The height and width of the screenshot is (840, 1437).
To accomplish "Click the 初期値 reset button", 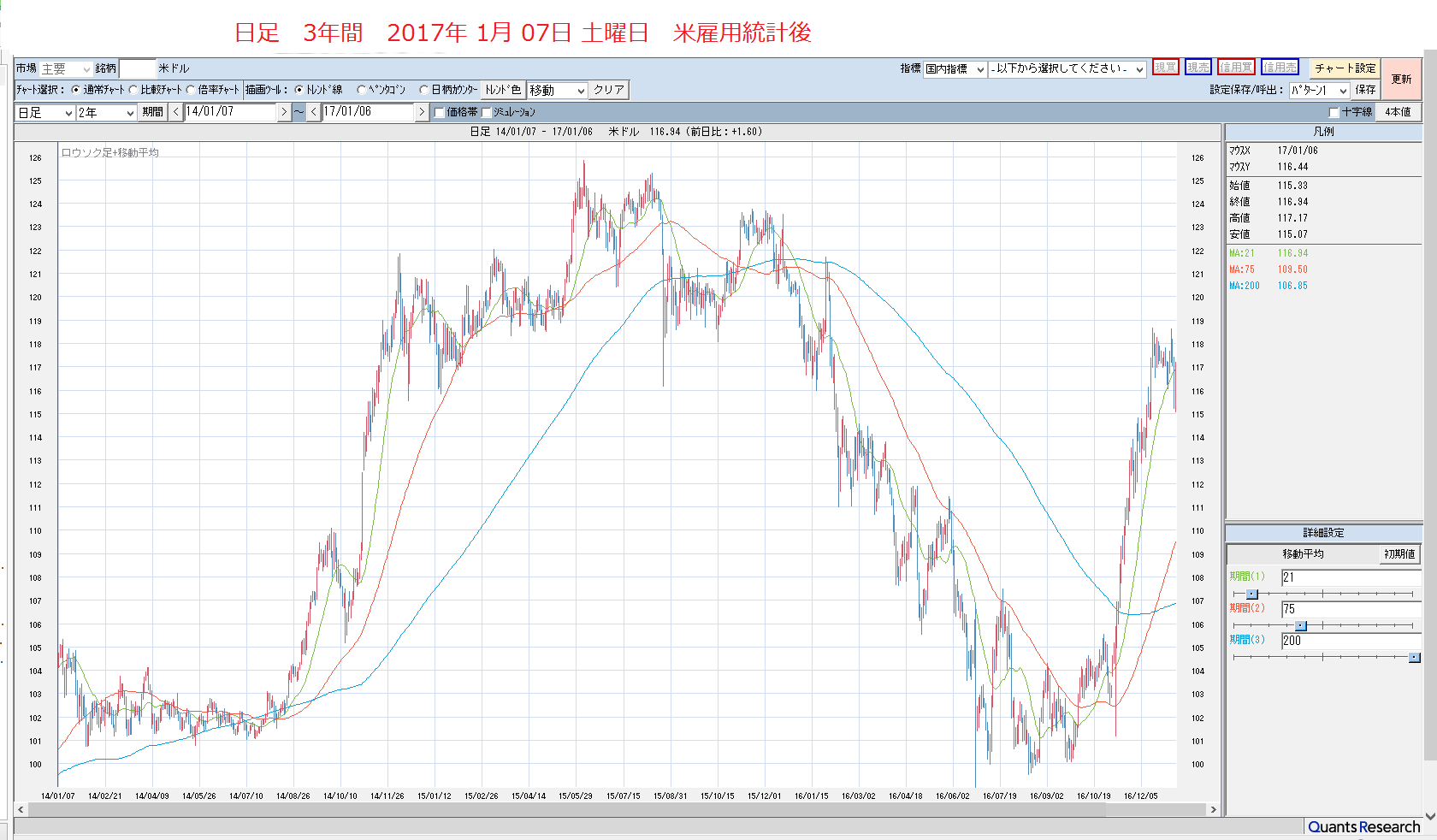I will pos(1399,554).
